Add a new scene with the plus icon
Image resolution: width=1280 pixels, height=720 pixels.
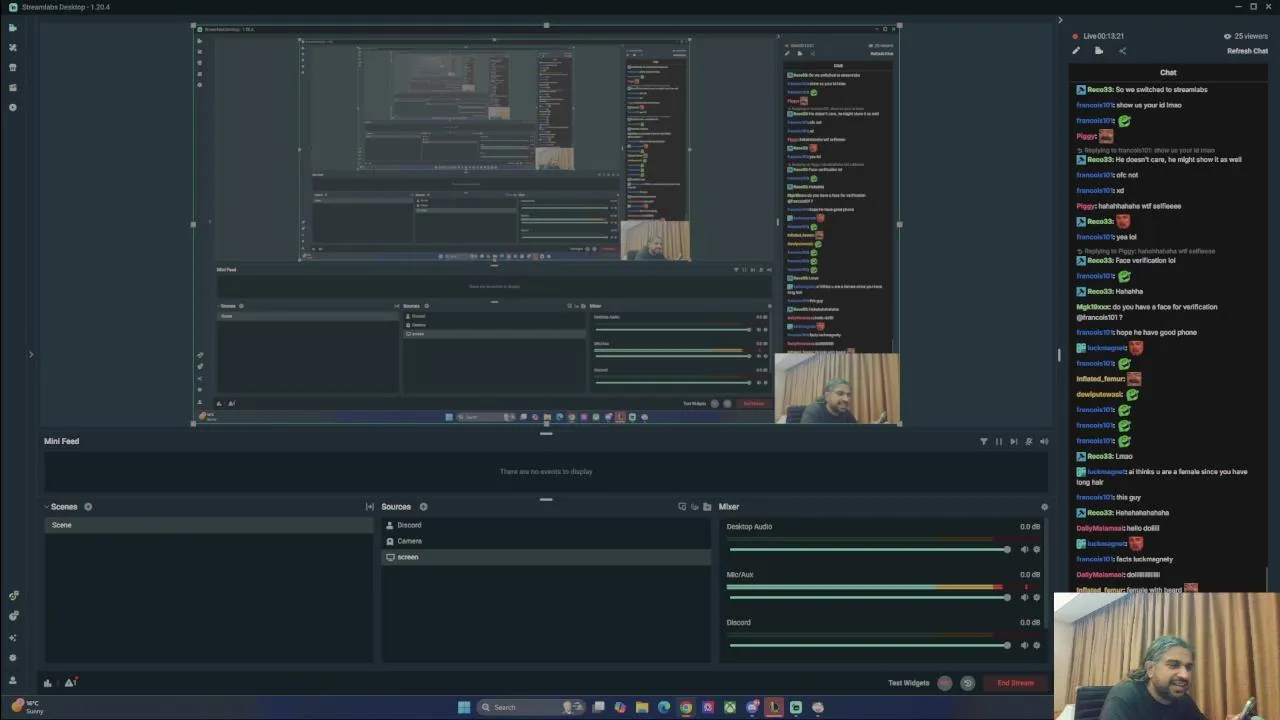[x=88, y=507]
